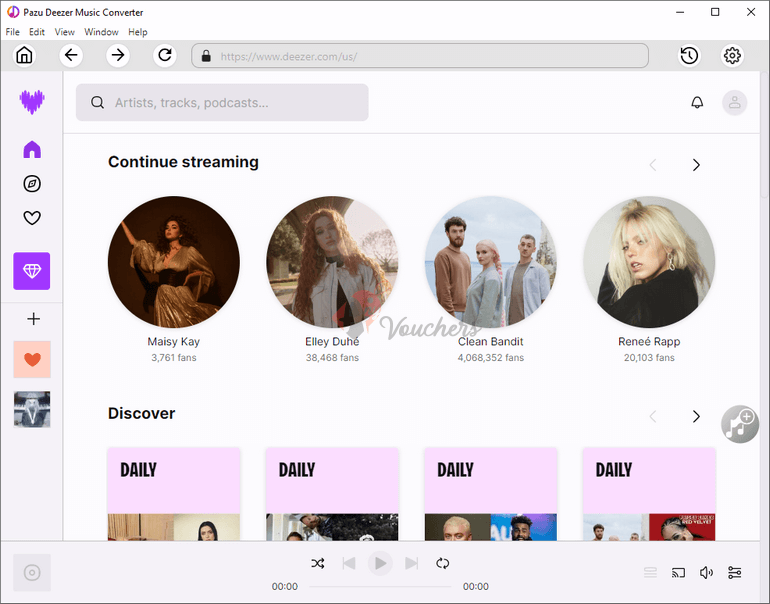Screen dimensions: 770x604
Task: Open the Explore compass icon in sidebar
Action: point(32,184)
